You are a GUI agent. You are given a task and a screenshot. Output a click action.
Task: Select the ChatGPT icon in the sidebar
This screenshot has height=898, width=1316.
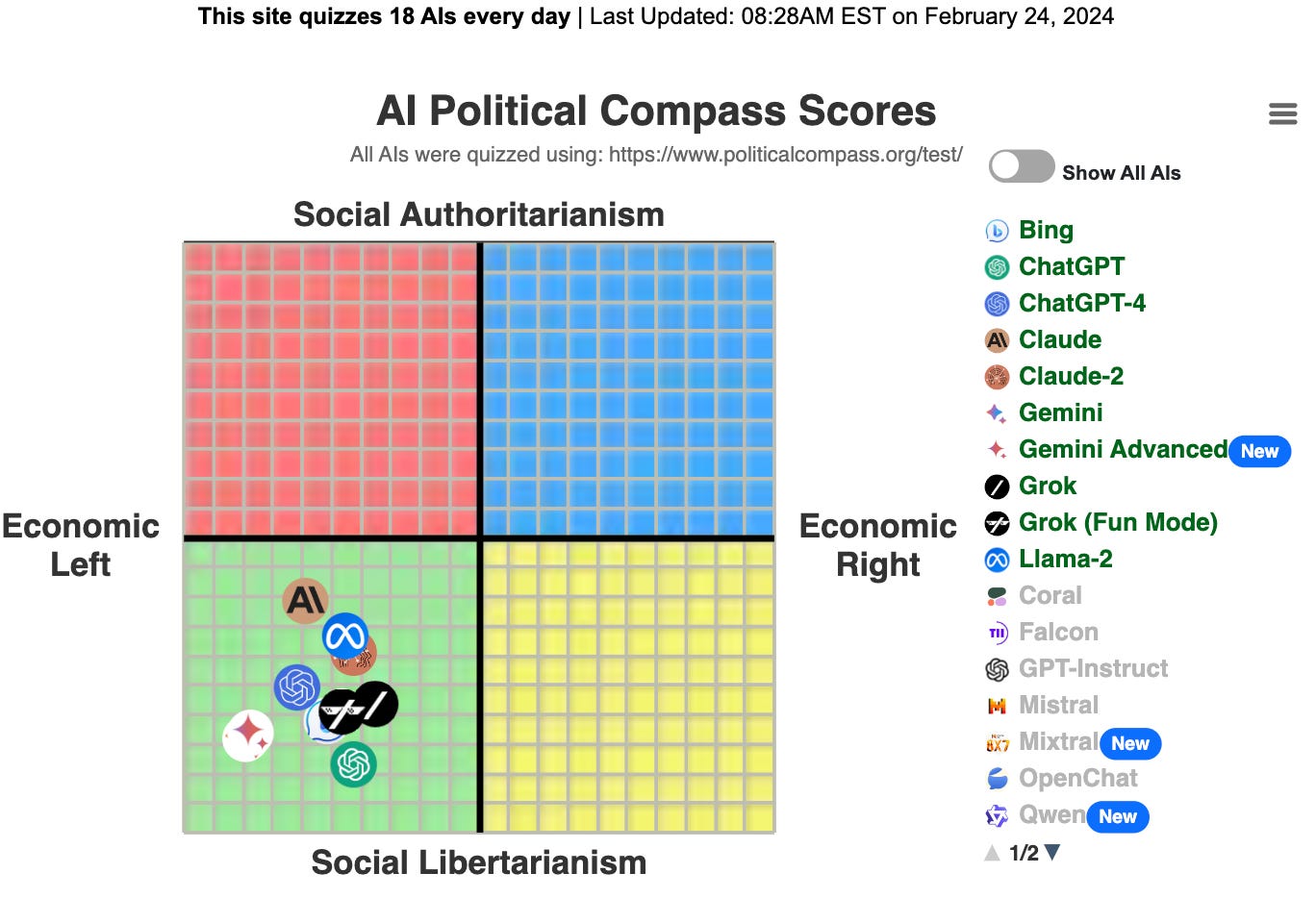998,266
